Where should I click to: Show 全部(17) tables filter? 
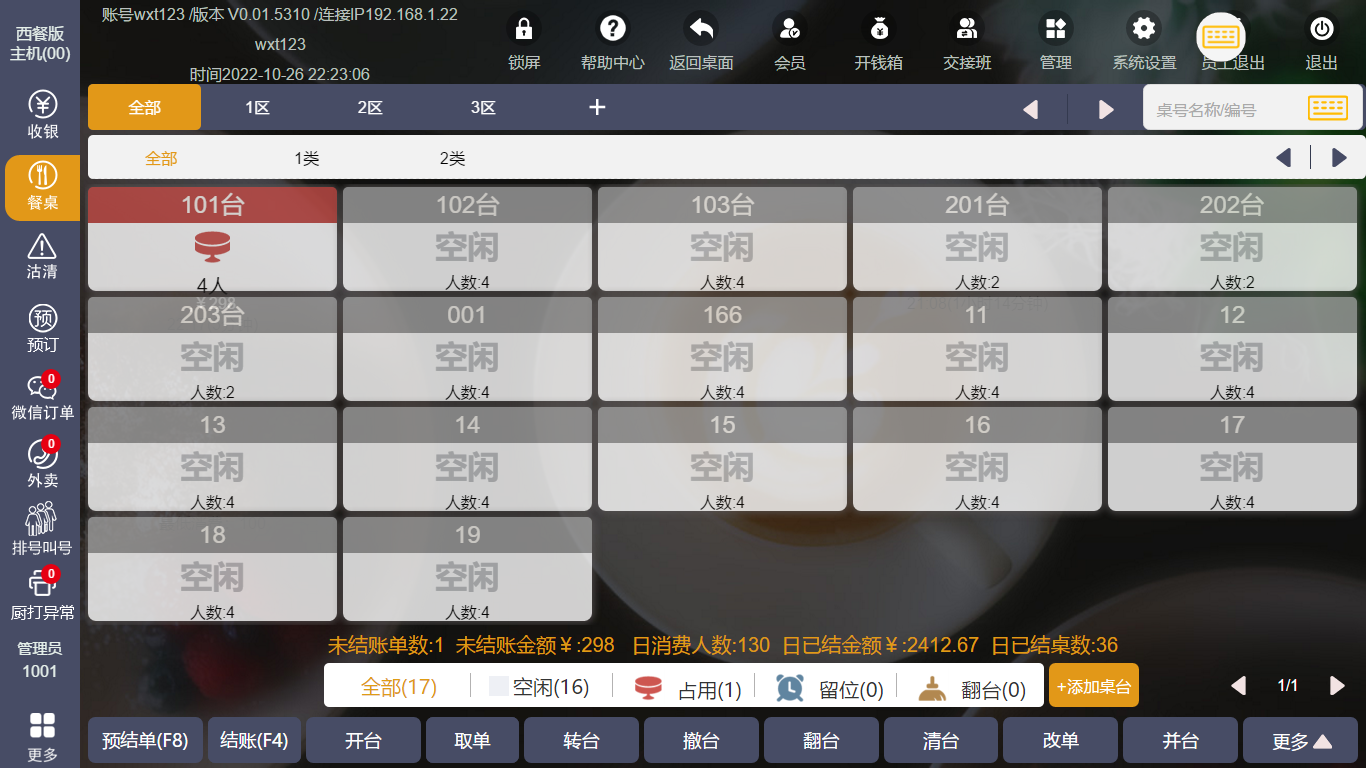(x=398, y=687)
